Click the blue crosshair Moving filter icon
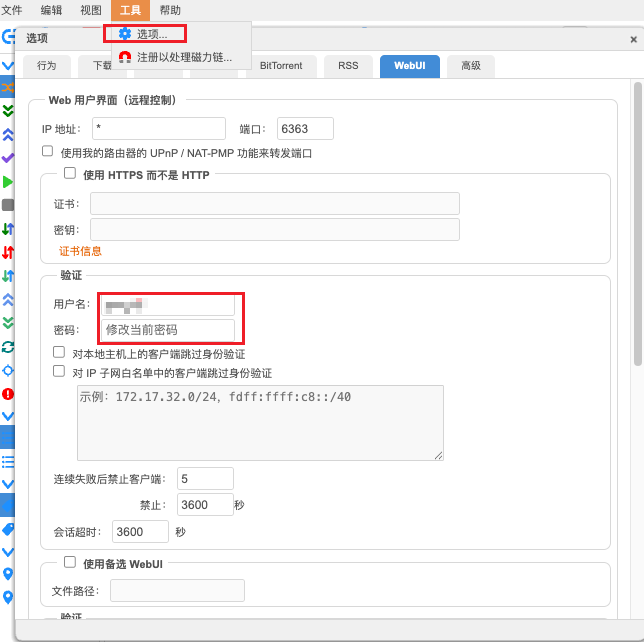The width and height of the screenshot is (644, 642). tap(8, 370)
